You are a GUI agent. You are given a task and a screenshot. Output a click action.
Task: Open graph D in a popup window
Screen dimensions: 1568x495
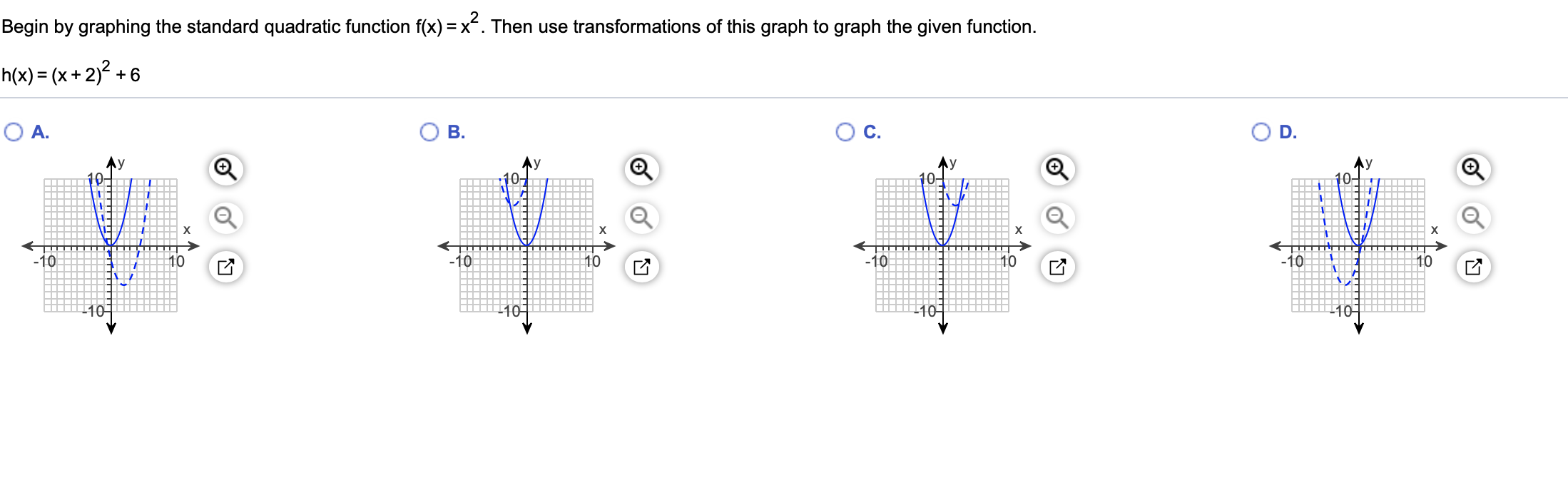[x=1473, y=267]
